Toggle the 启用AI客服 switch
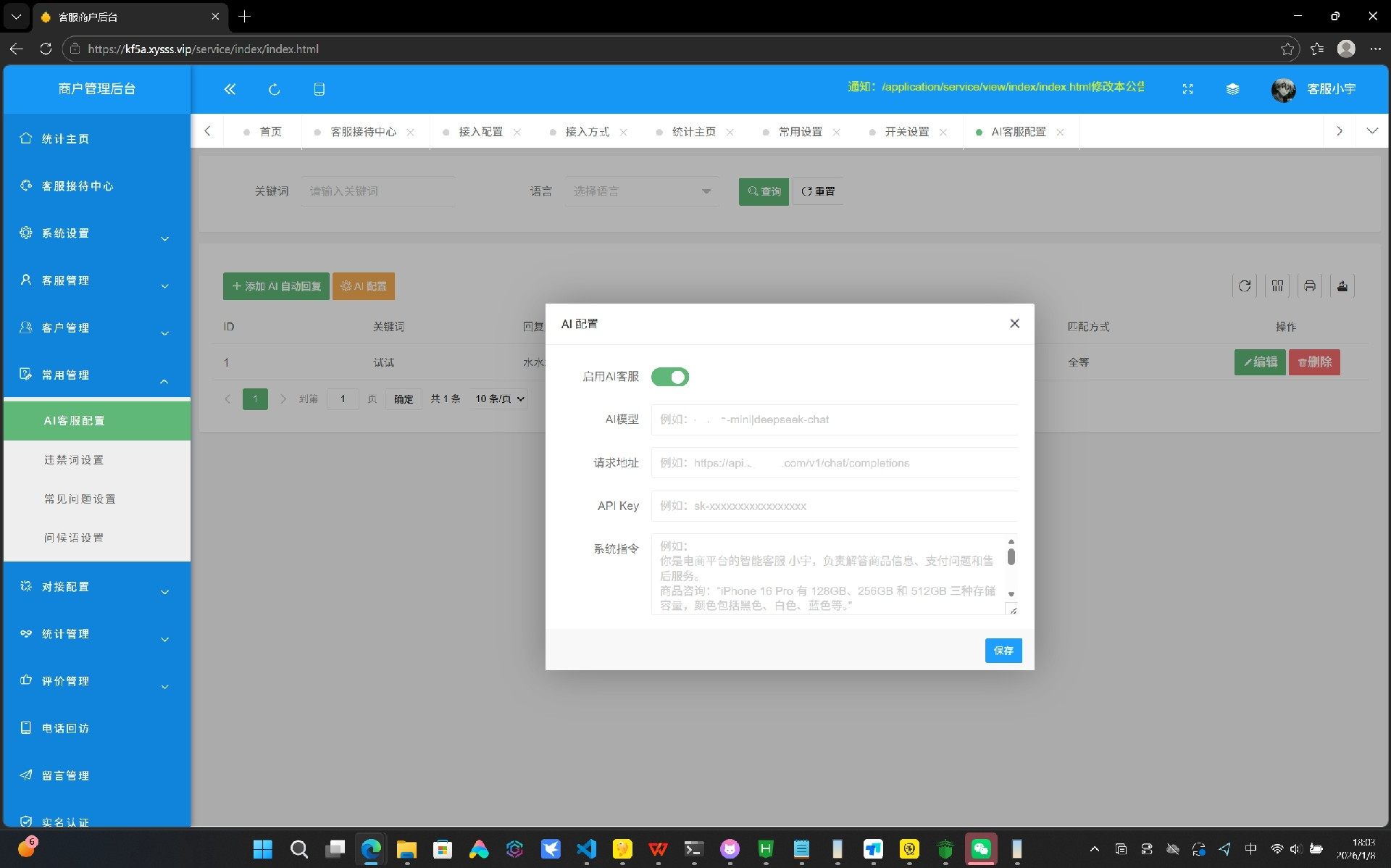 [669, 377]
